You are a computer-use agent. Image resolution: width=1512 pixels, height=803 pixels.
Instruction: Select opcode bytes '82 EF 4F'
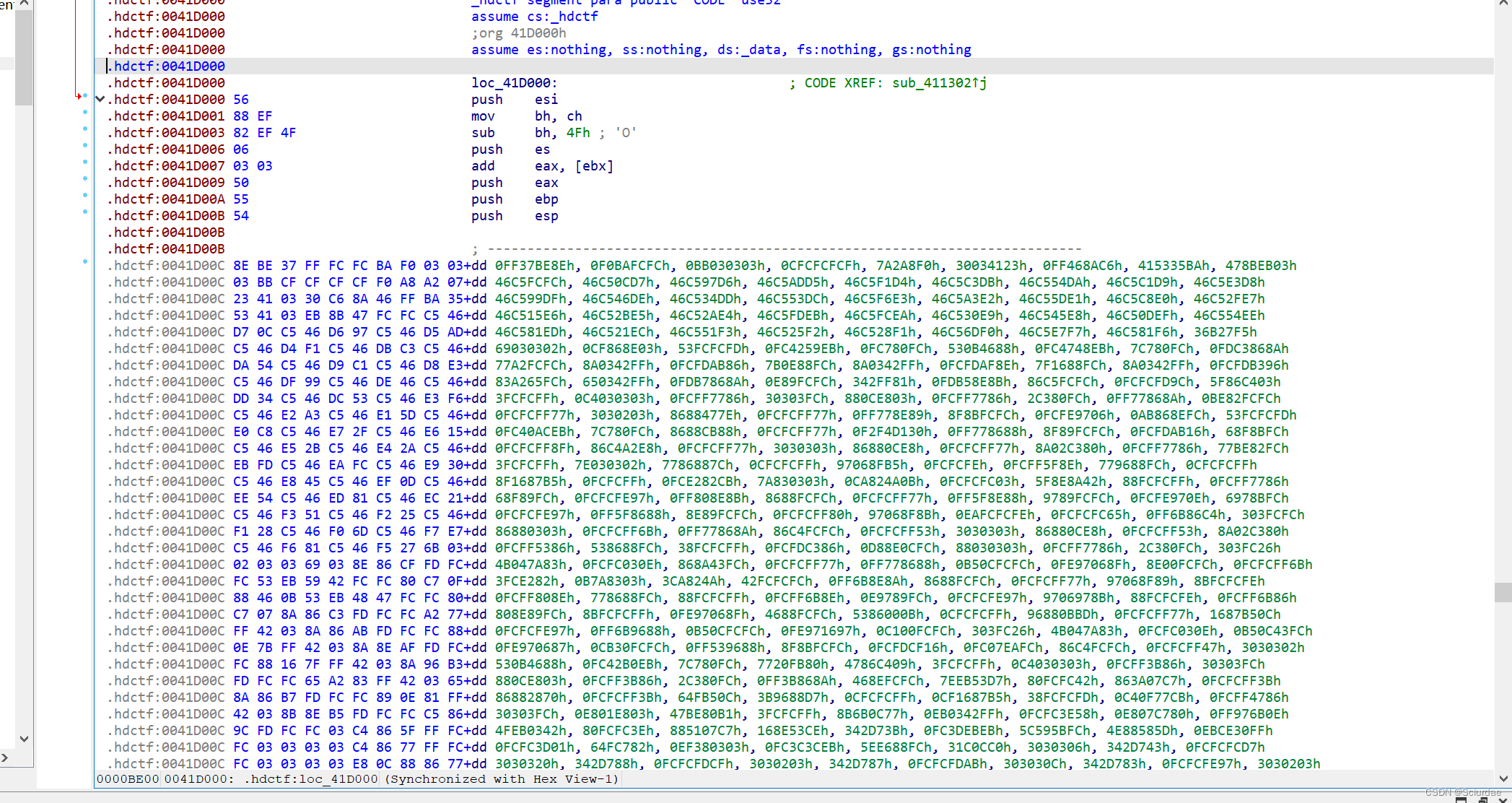265,133
